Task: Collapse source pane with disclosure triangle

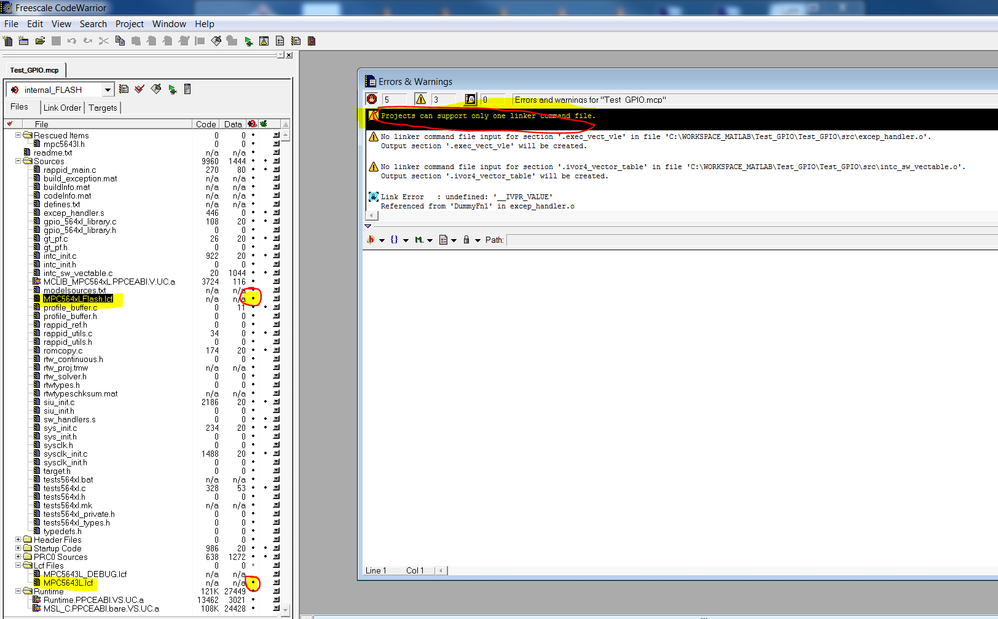Action: (368, 226)
